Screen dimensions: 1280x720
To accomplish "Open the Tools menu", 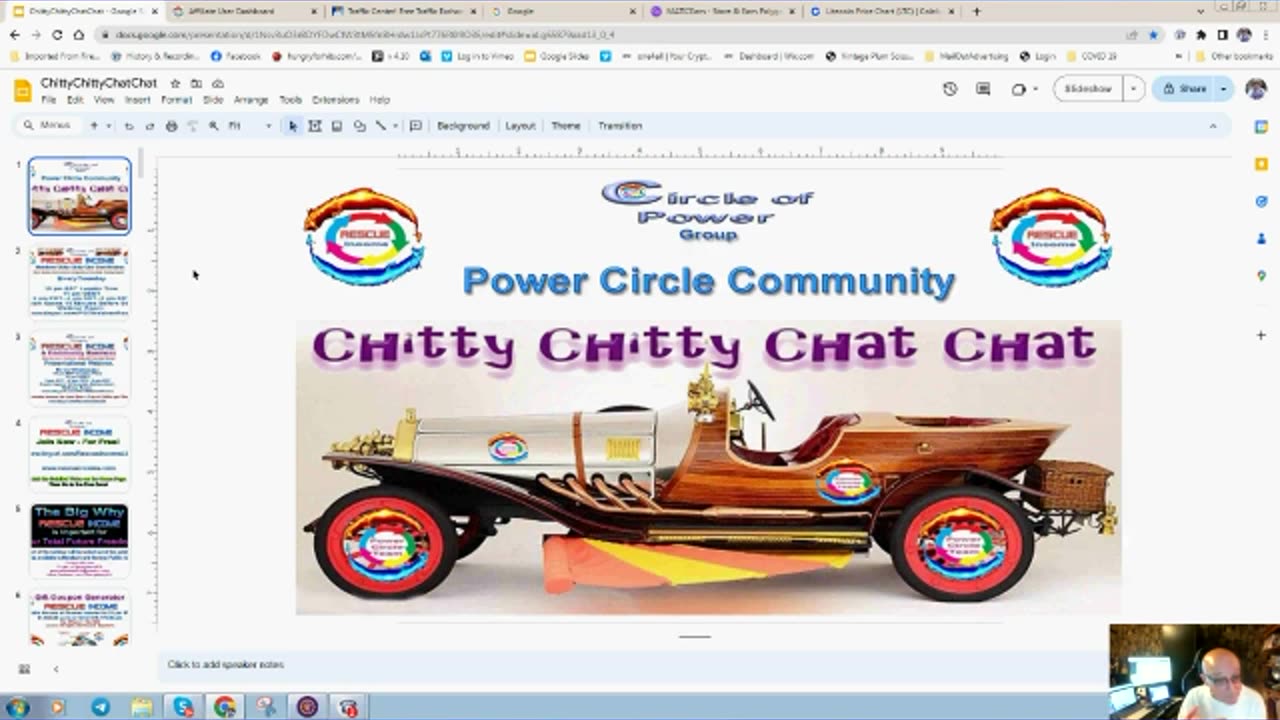I will (x=290, y=100).
